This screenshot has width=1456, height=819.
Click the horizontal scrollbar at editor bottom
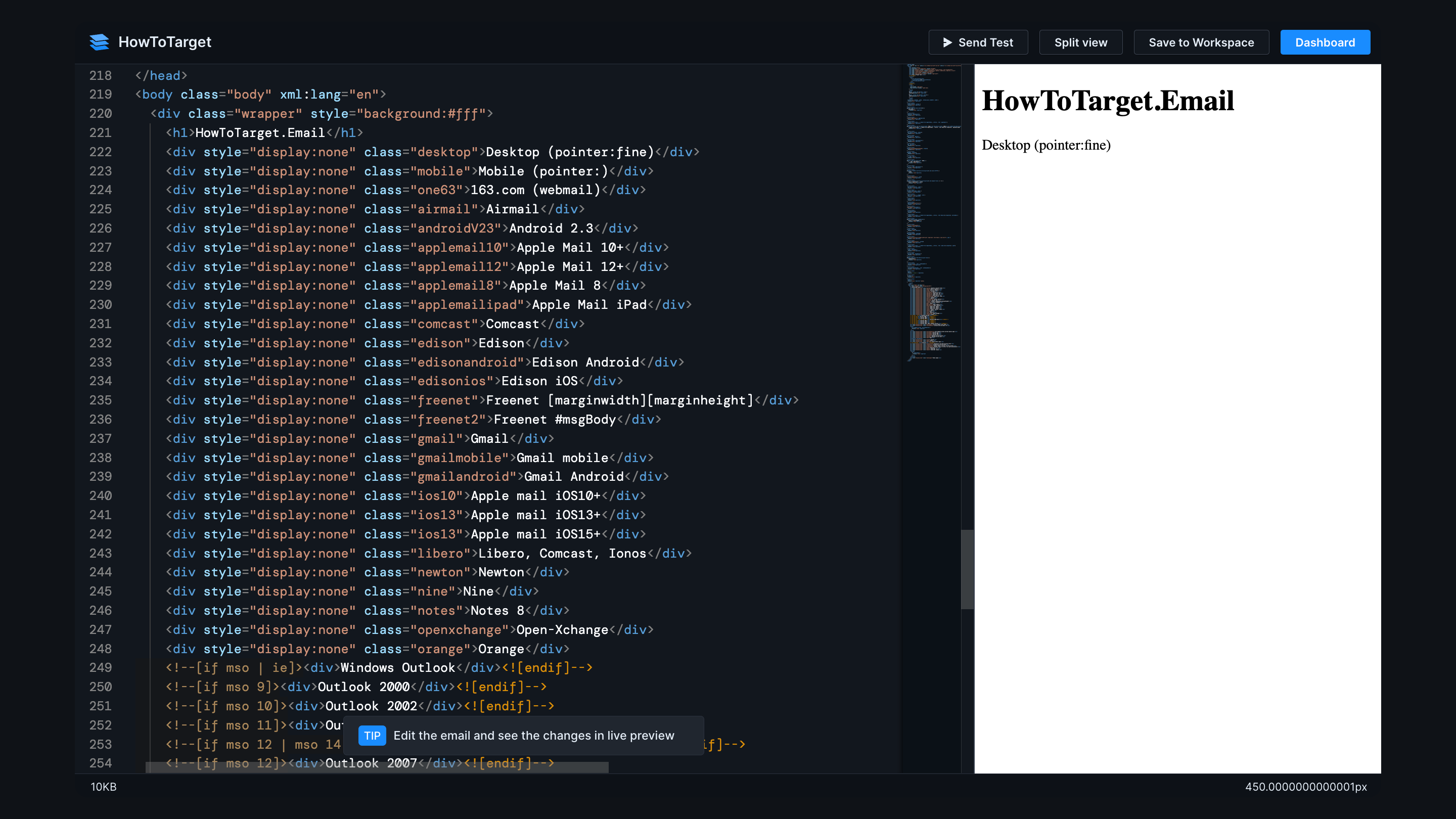click(x=377, y=767)
